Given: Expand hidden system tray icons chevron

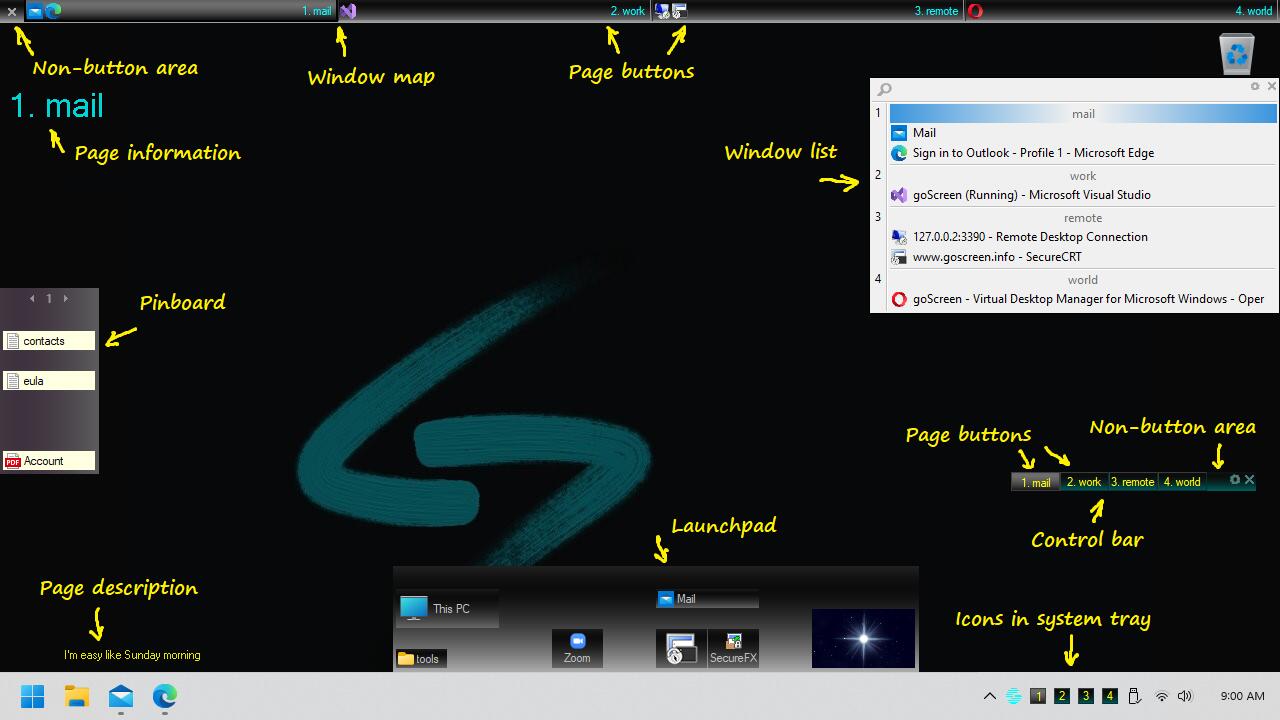Looking at the screenshot, I should 990,696.
